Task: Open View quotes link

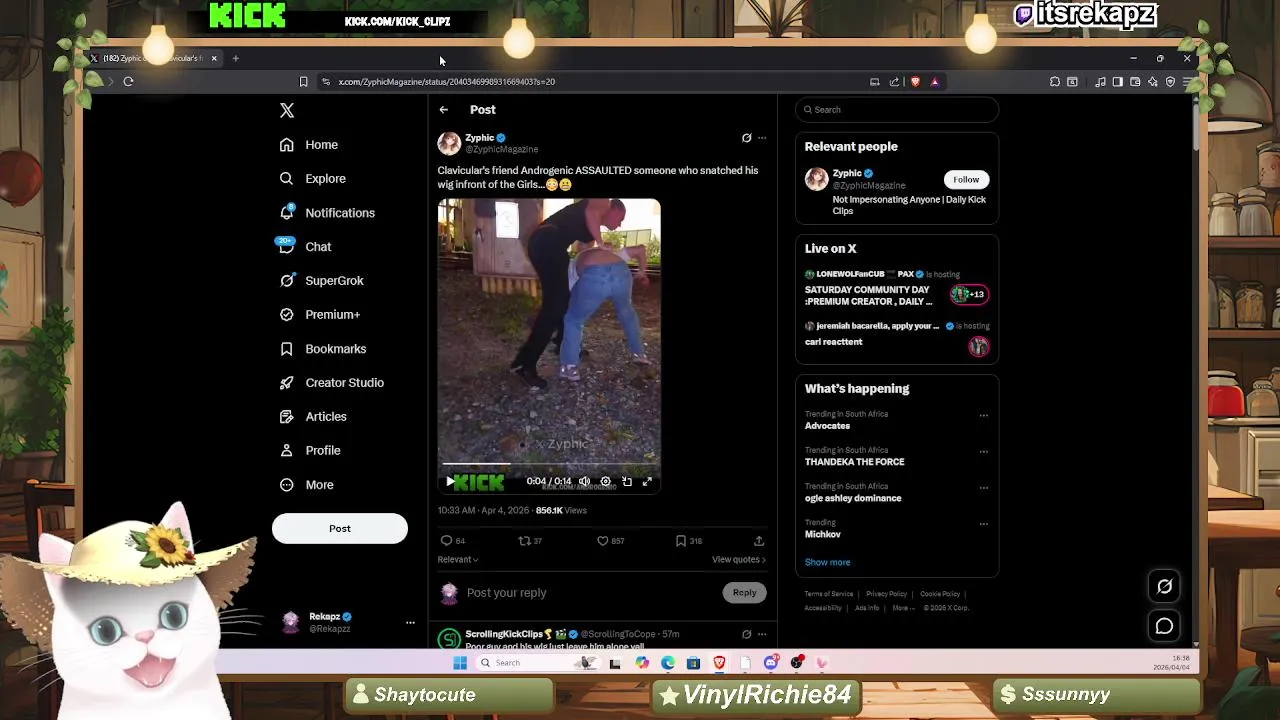Action: 739,560
